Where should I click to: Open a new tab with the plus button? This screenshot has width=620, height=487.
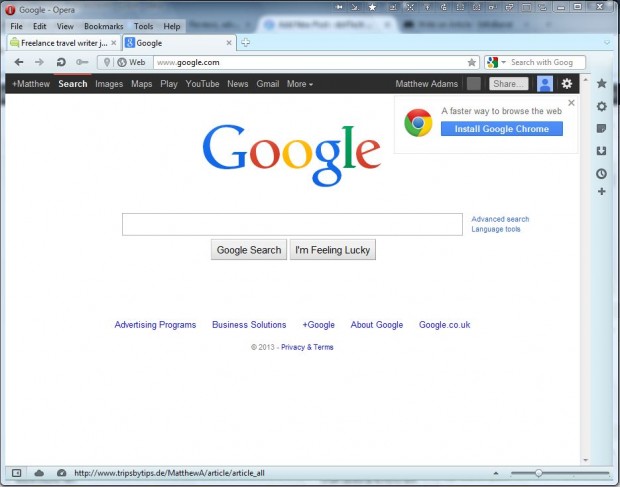tap(245, 42)
